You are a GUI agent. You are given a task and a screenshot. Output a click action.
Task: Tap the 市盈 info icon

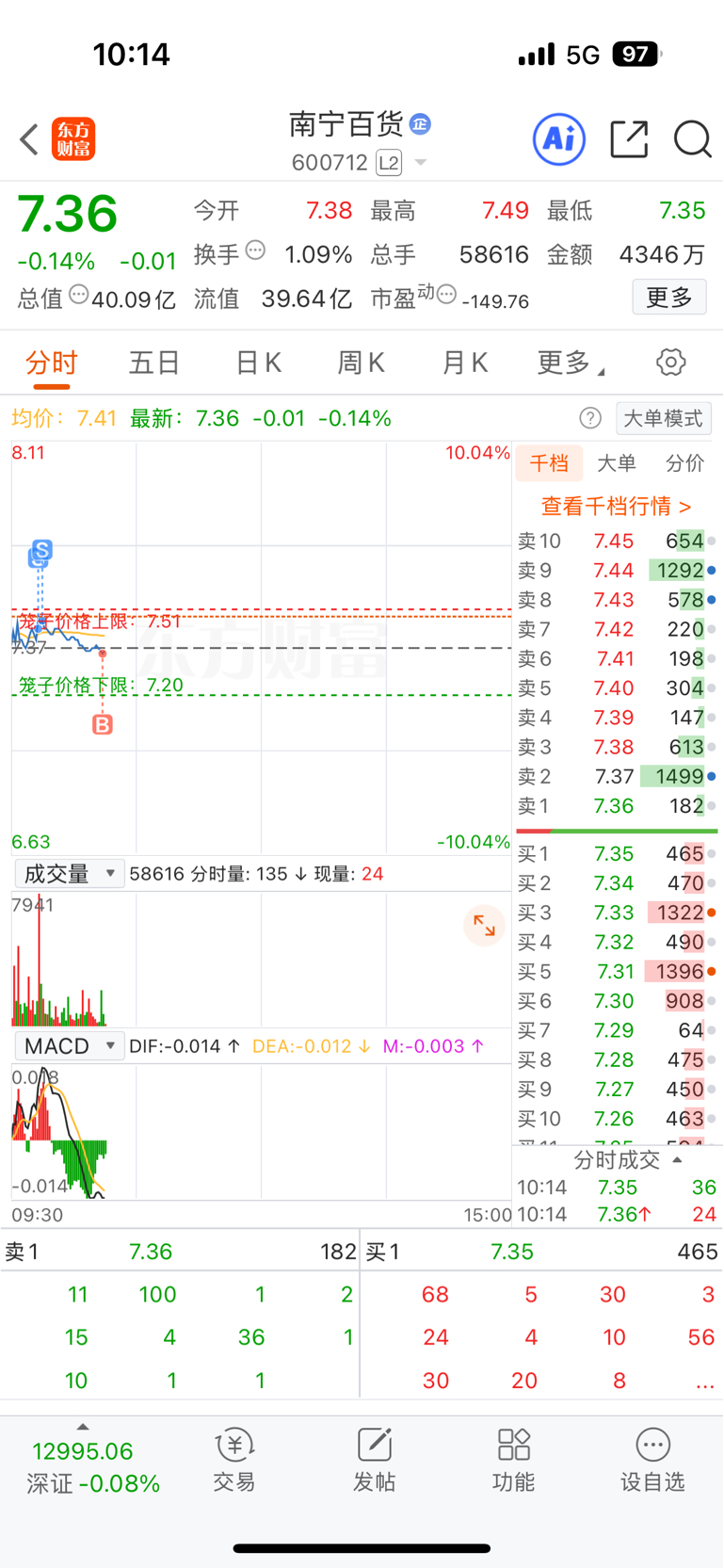point(446,295)
